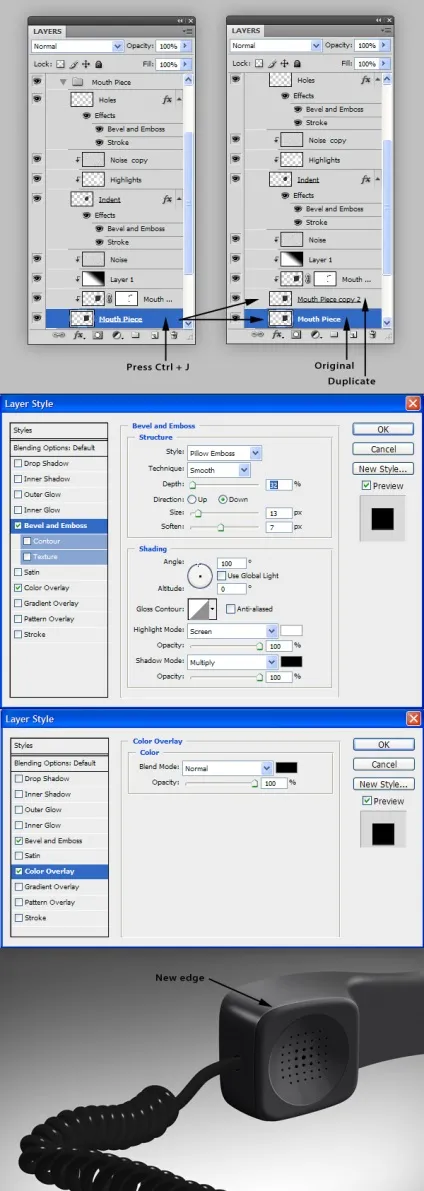Click delete layer trash icon in left Layers panel
424x1191 pixels.
pyautogui.click(x=173, y=334)
